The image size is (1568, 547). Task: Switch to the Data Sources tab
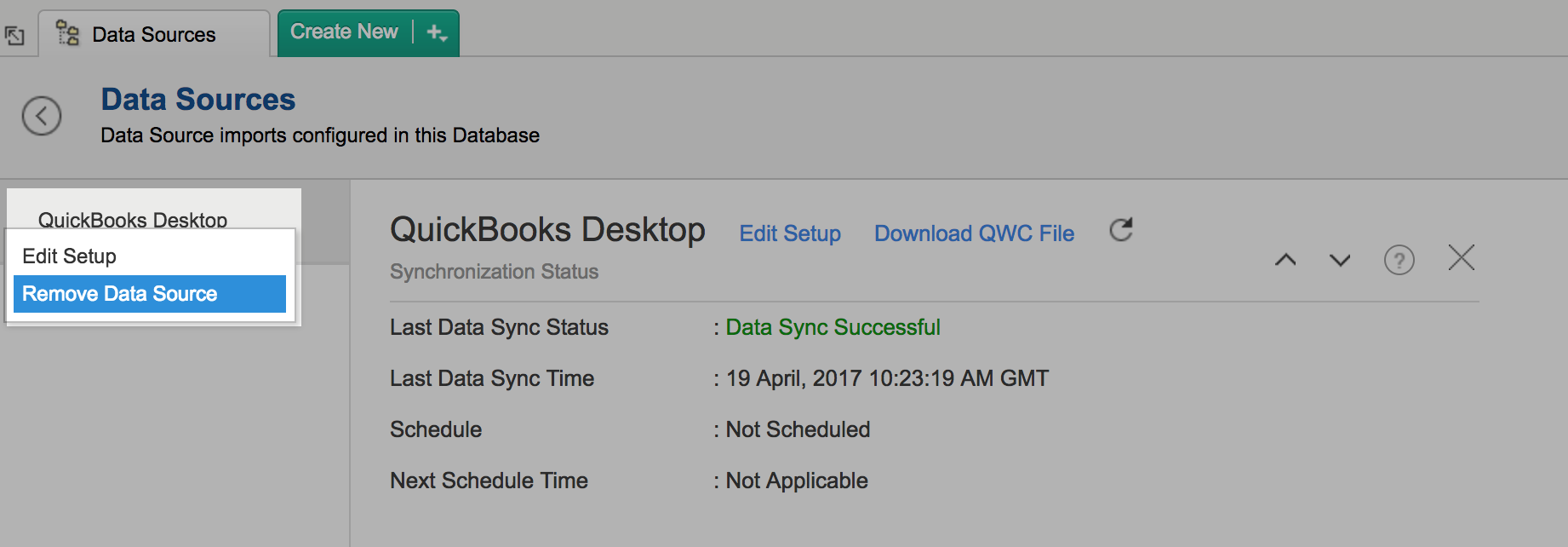coord(154,35)
